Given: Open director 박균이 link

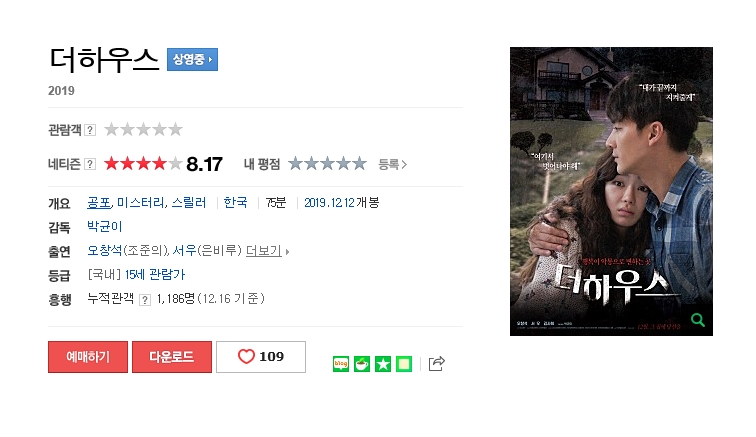Looking at the screenshot, I should [x=105, y=226].
